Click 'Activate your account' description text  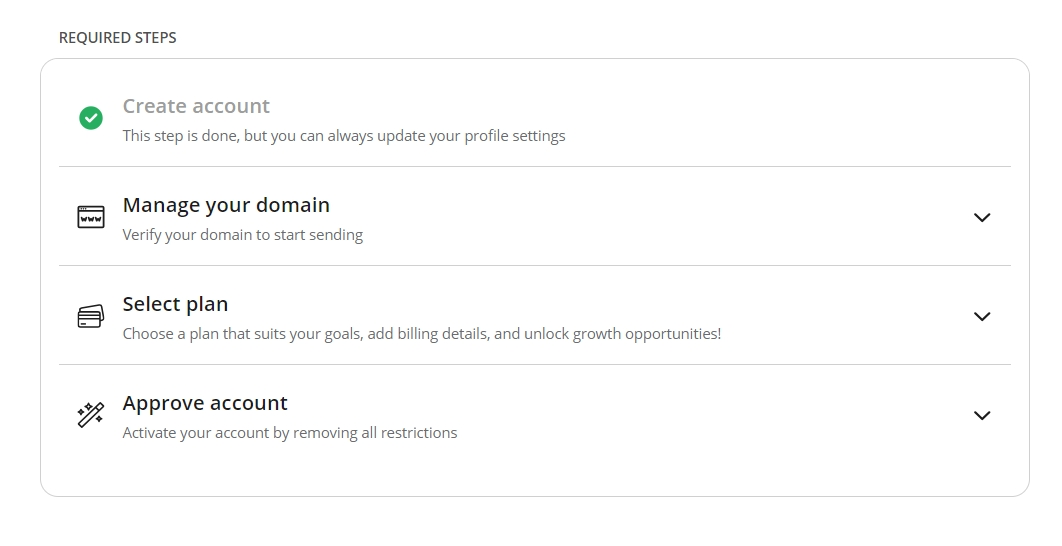coord(186,433)
